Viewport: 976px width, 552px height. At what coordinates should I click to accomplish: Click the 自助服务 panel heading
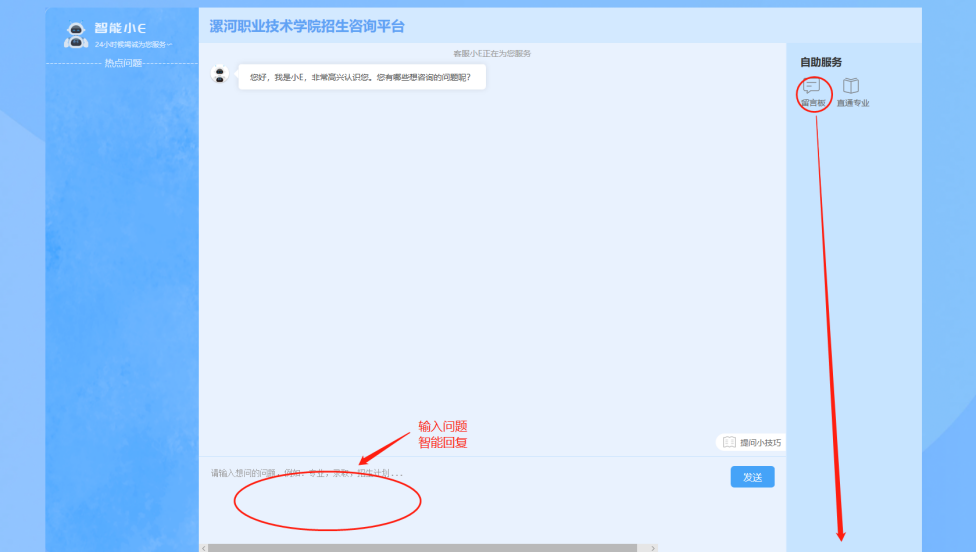pos(821,62)
